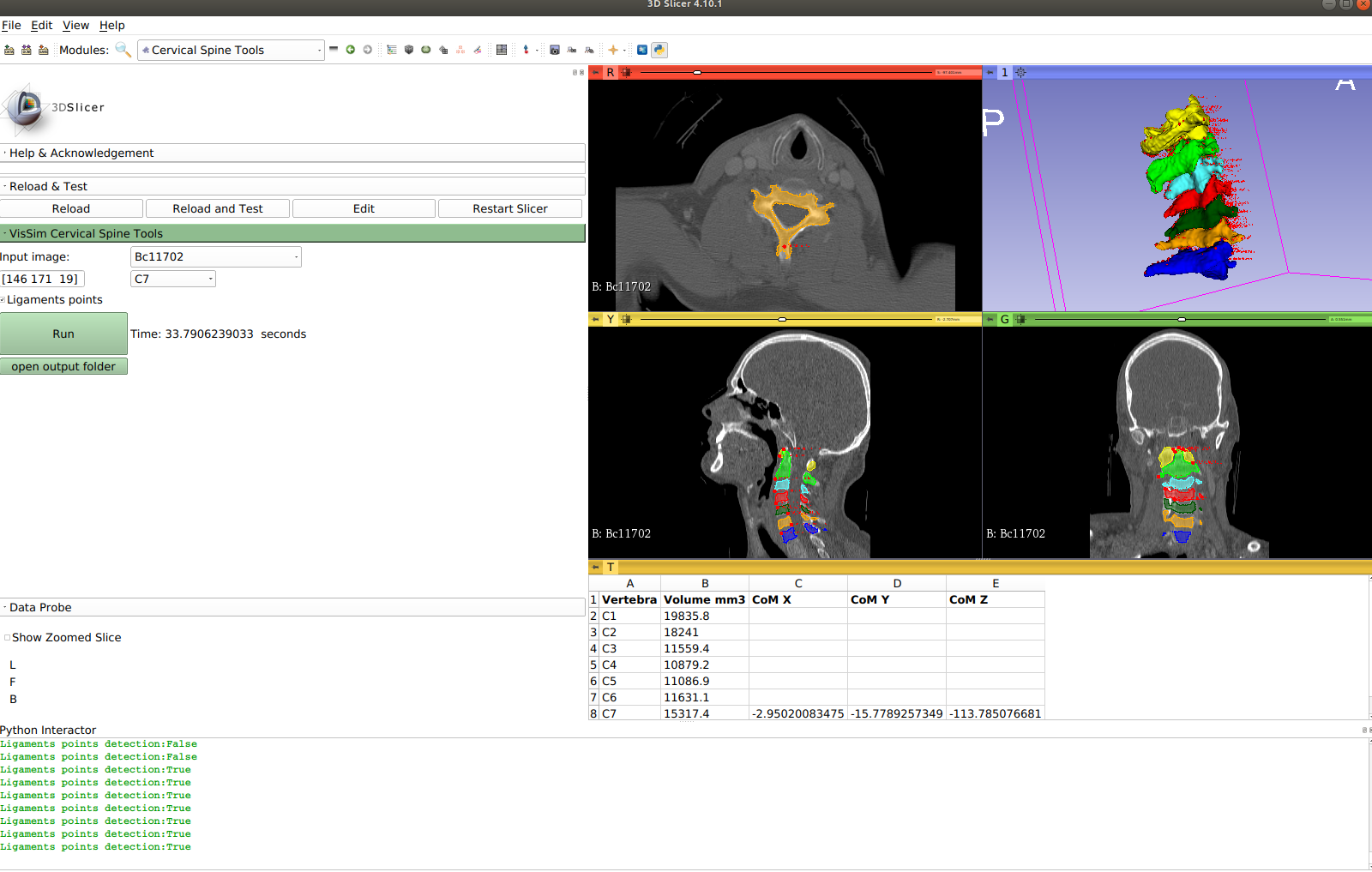Go to previous module with green back arrow
1372x872 pixels.
click(x=351, y=50)
